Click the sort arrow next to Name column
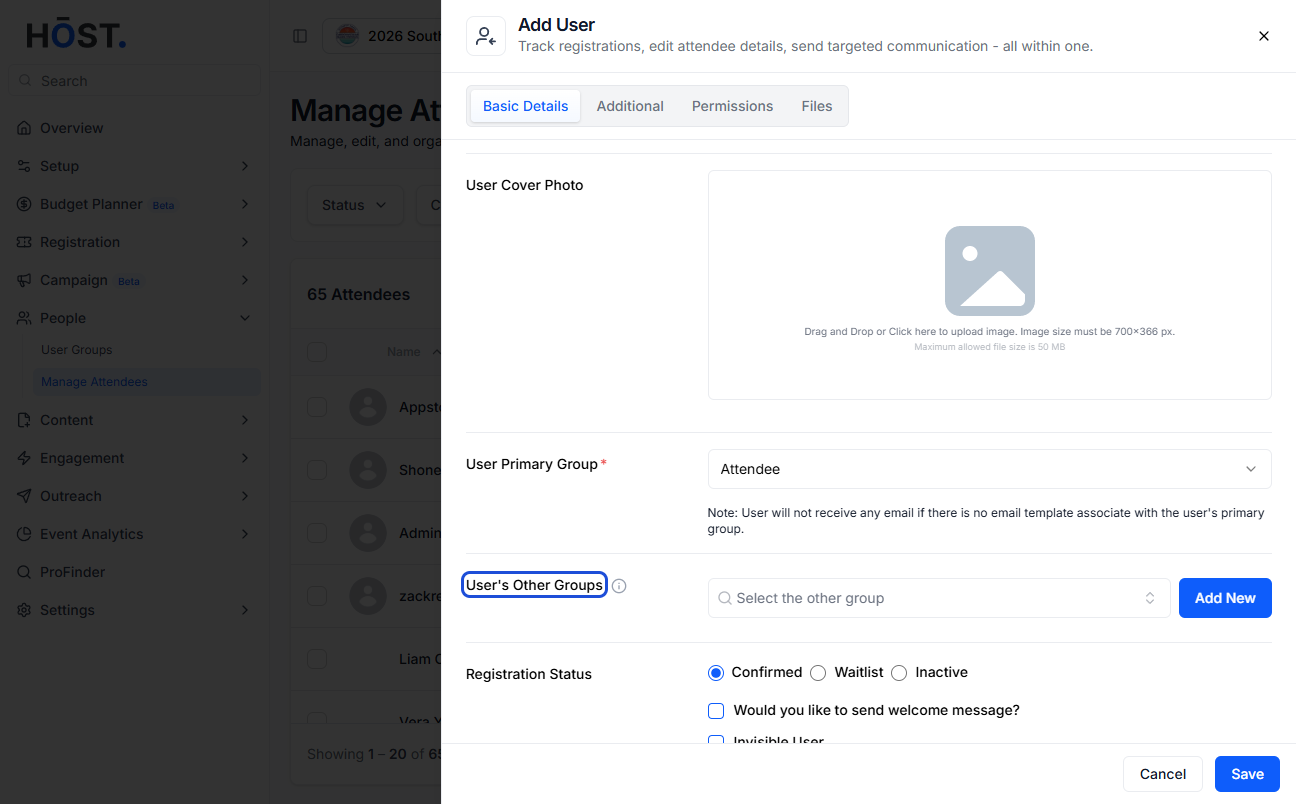Image resolution: width=1296 pixels, height=804 pixels. point(436,352)
